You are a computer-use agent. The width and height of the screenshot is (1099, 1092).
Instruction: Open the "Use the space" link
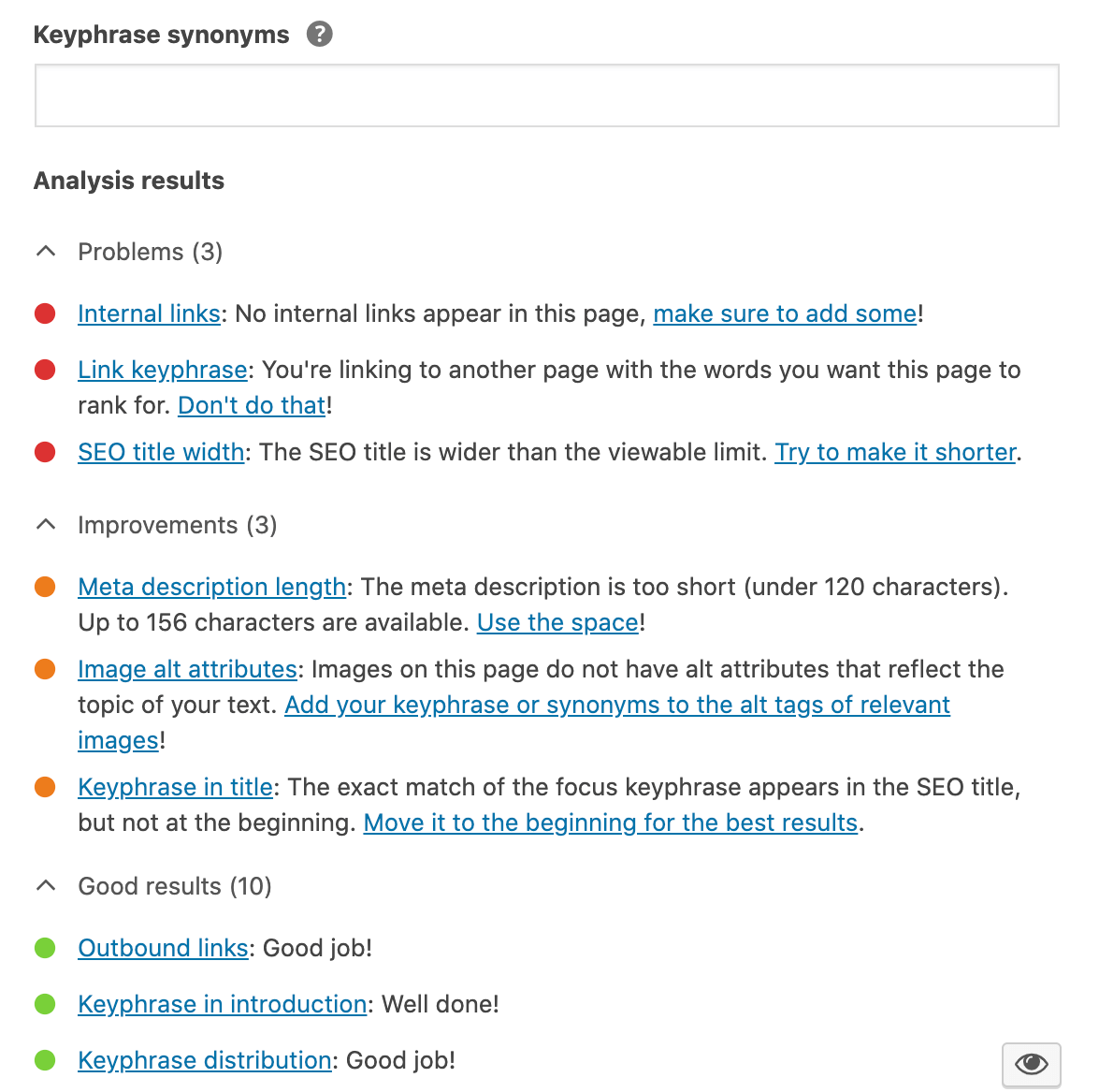pos(557,622)
